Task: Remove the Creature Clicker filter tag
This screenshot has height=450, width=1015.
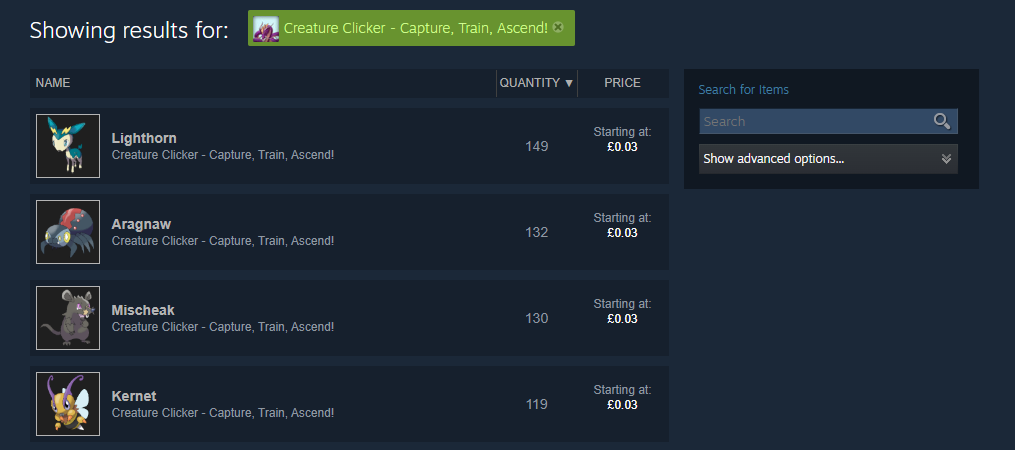Action: [558, 28]
